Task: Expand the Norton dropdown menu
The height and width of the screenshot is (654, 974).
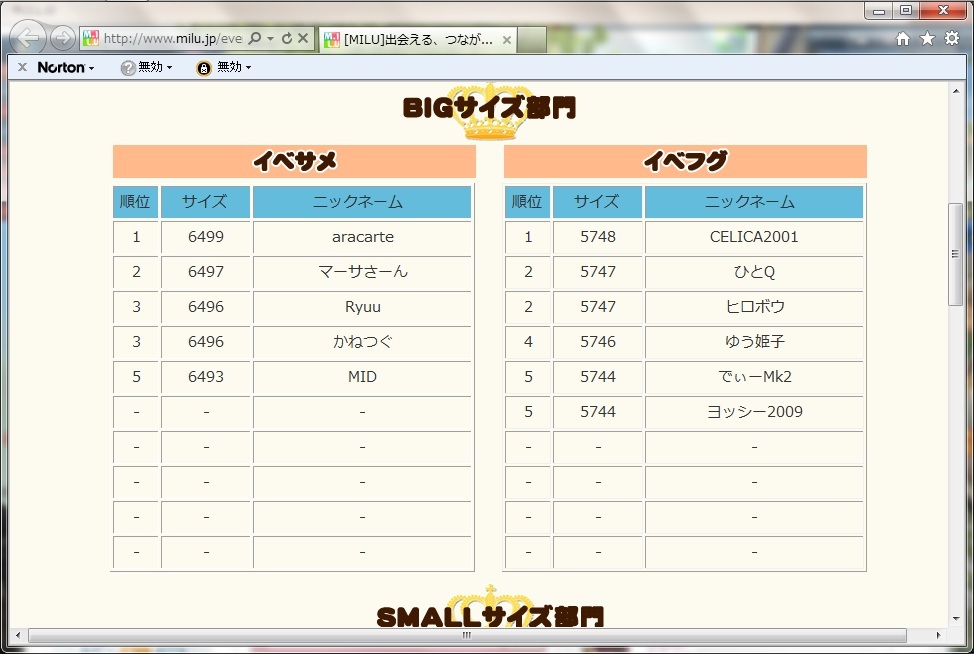Action: click(66, 67)
